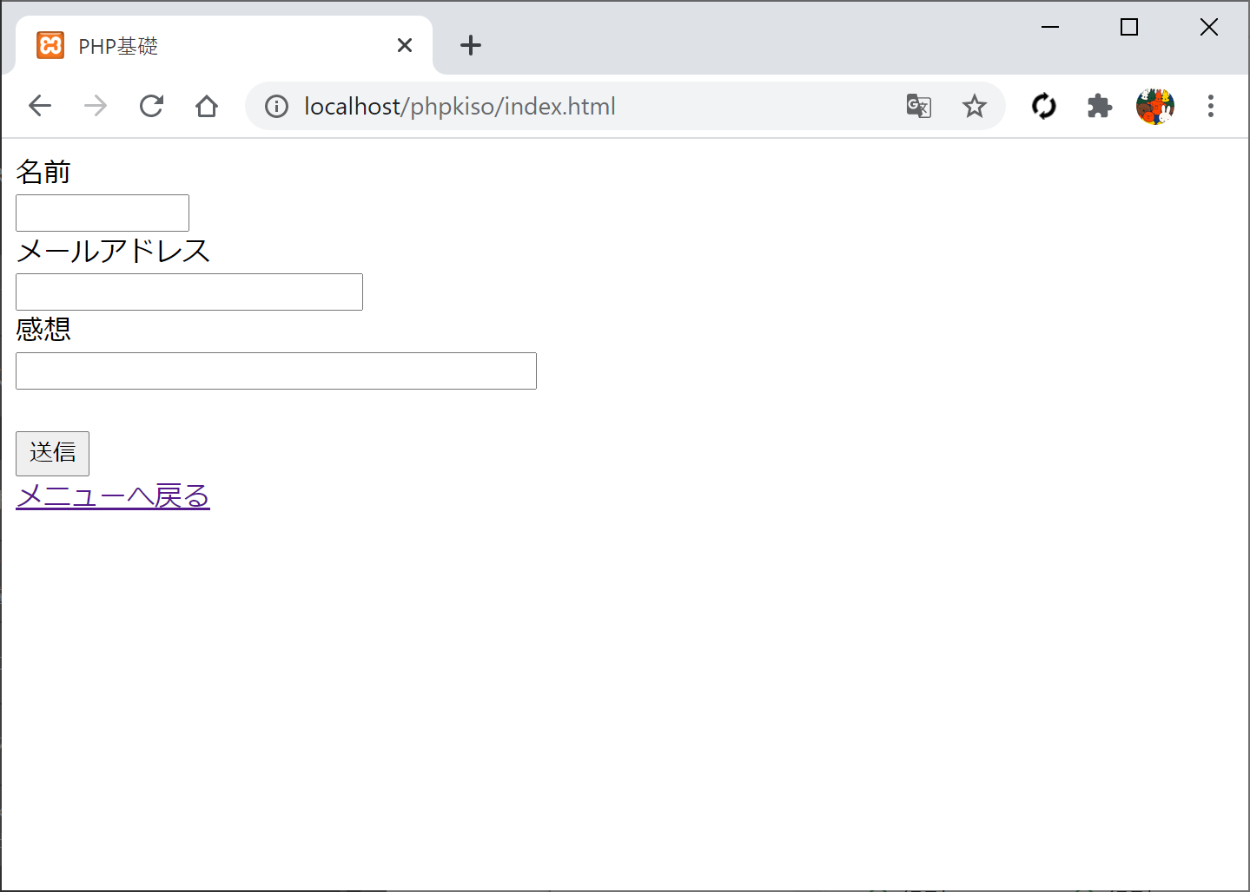This screenshot has width=1250, height=892.
Task: Click the circular arrows extension icon
Action: click(x=1044, y=106)
